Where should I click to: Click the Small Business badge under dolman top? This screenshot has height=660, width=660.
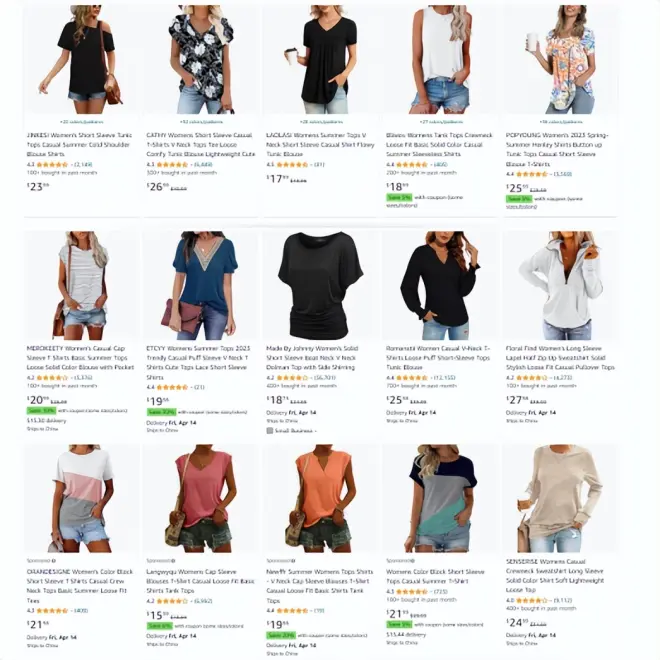(291, 431)
